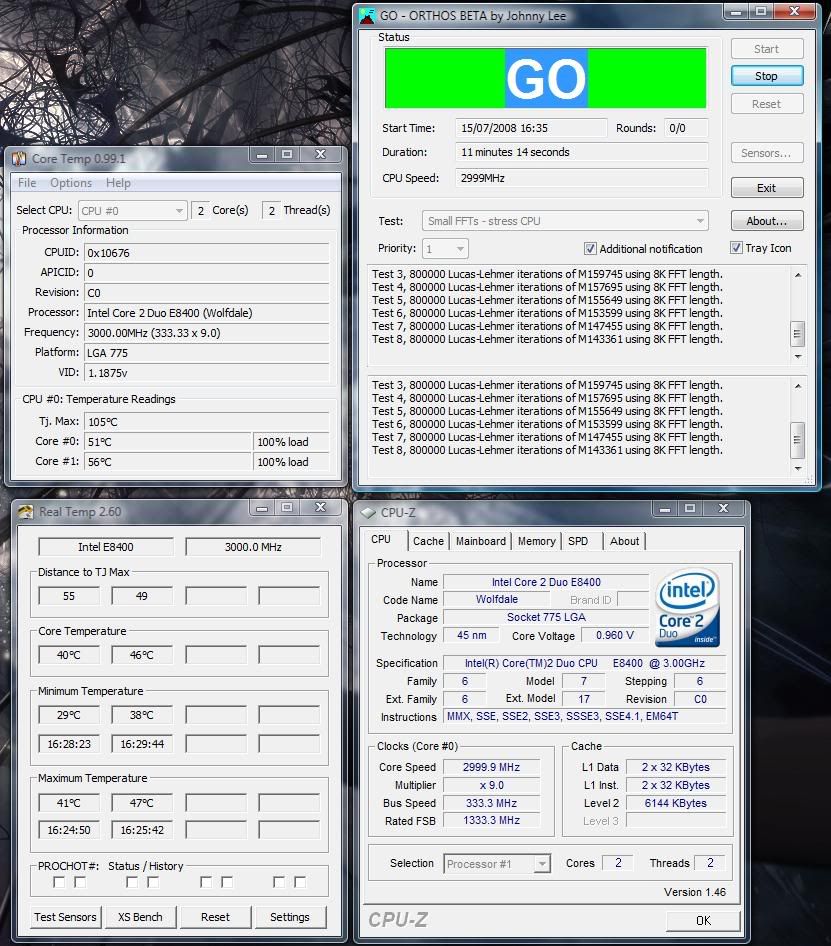Click the Core #1 temperature 56°C reading
The height and width of the screenshot is (946, 831).
[168, 462]
